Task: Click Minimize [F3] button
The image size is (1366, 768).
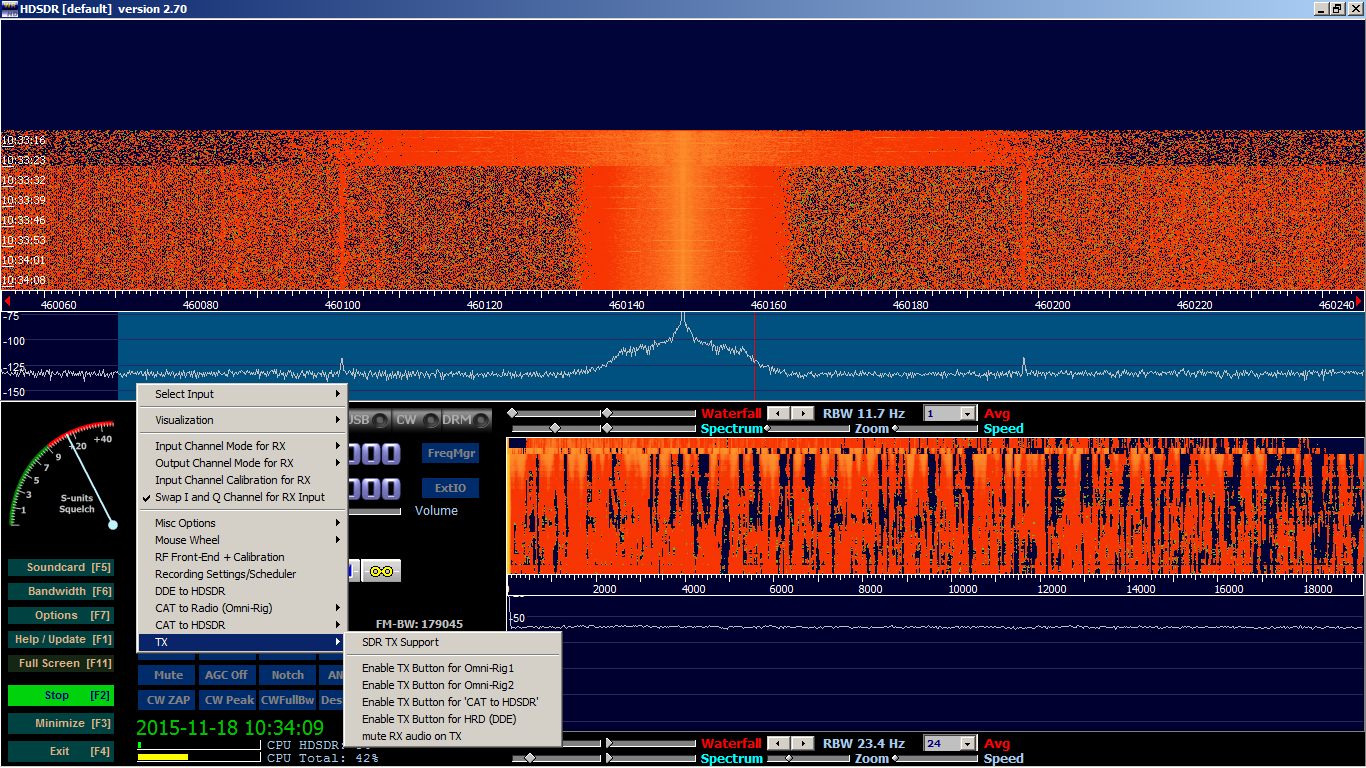Action: click(x=60, y=723)
